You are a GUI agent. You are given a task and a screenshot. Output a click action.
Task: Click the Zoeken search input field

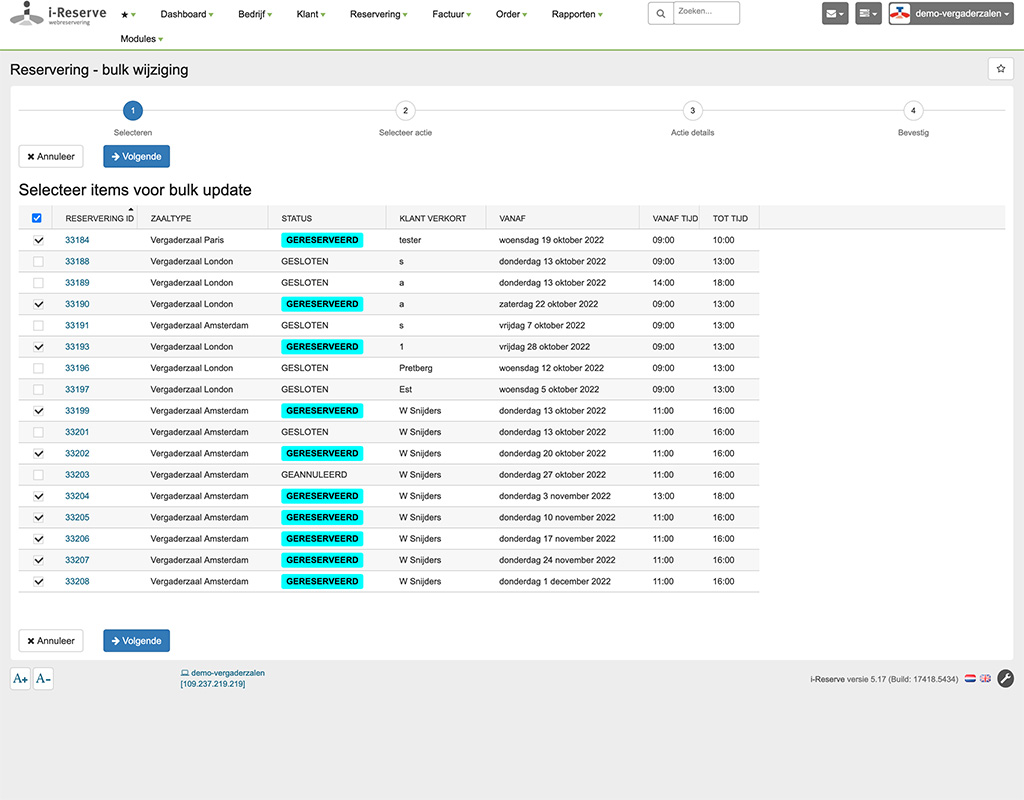706,13
